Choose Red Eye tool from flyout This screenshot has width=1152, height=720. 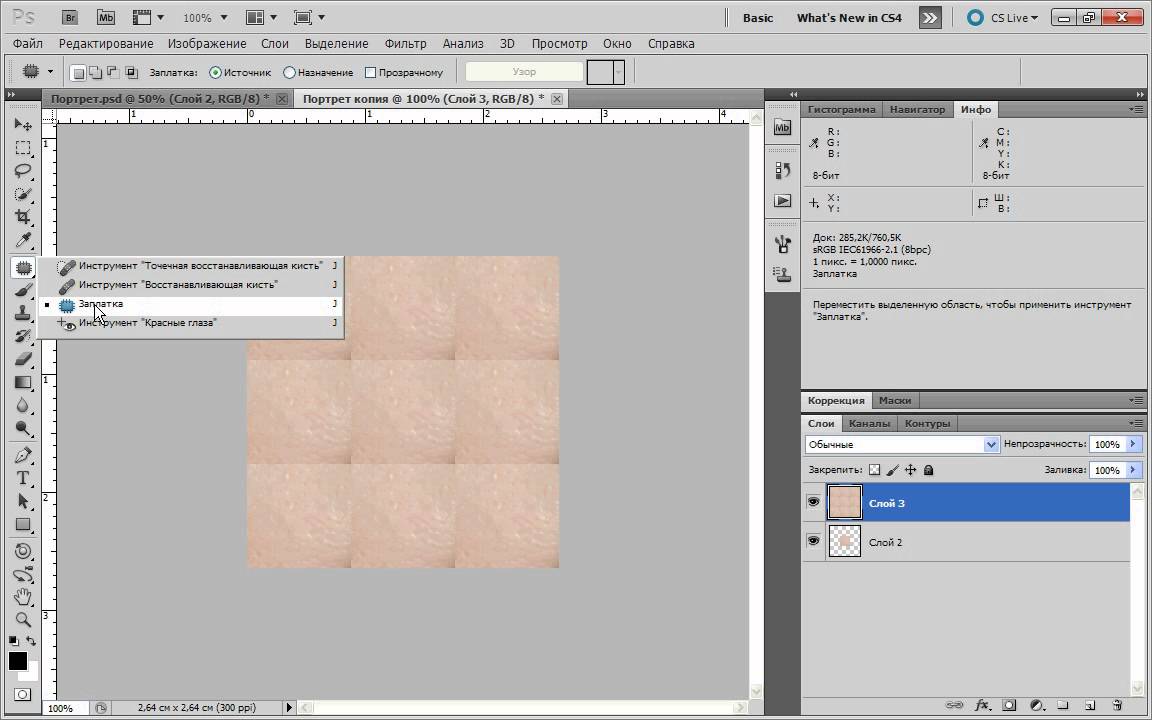point(147,323)
